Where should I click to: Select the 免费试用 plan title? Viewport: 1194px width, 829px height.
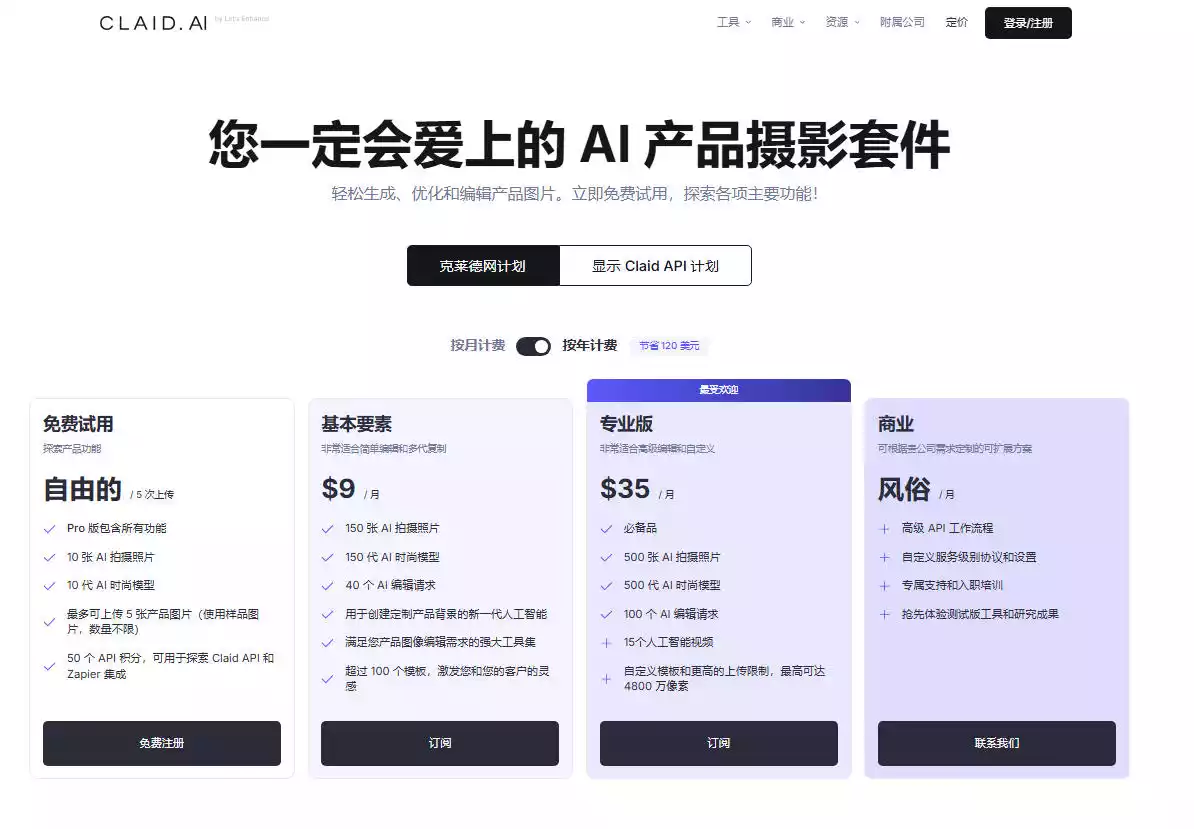click(78, 424)
